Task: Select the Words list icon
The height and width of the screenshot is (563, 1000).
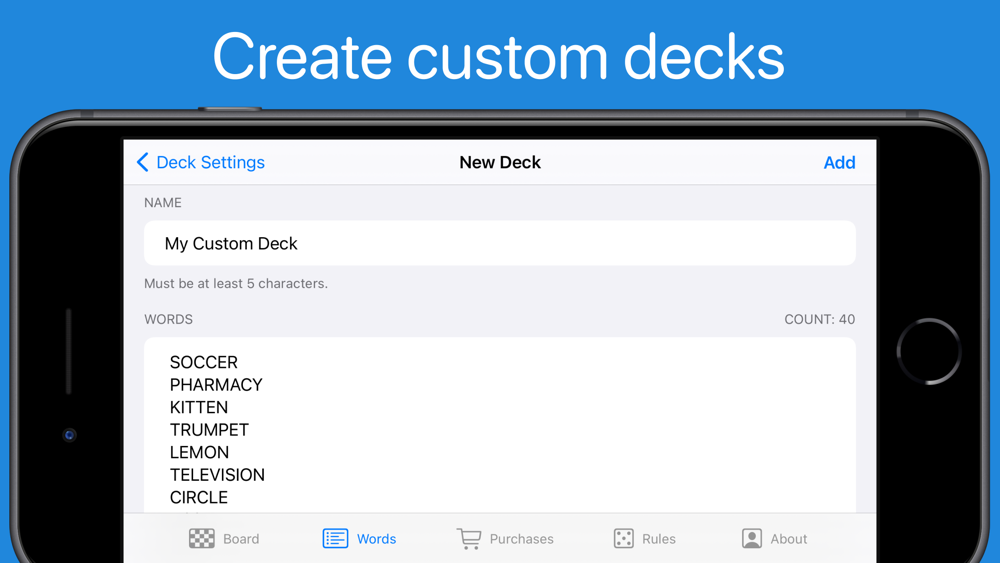Action: (335, 538)
